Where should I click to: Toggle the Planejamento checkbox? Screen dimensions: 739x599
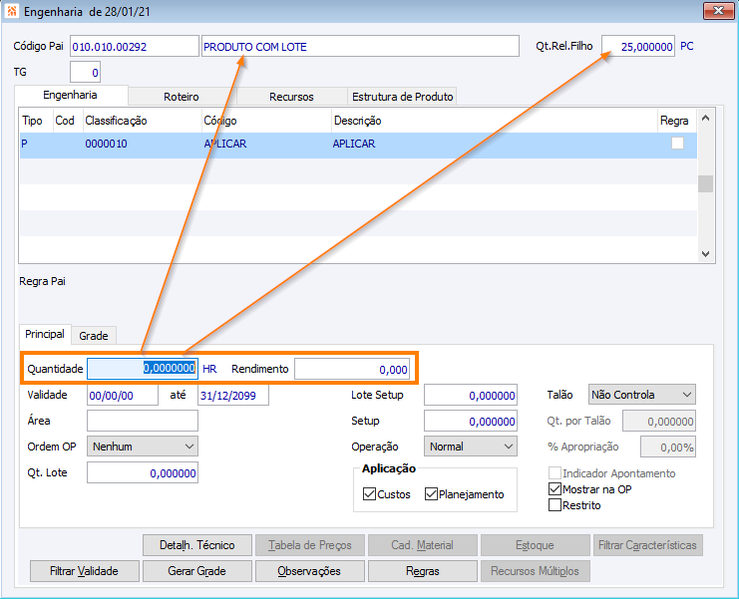[x=431, y=494]
